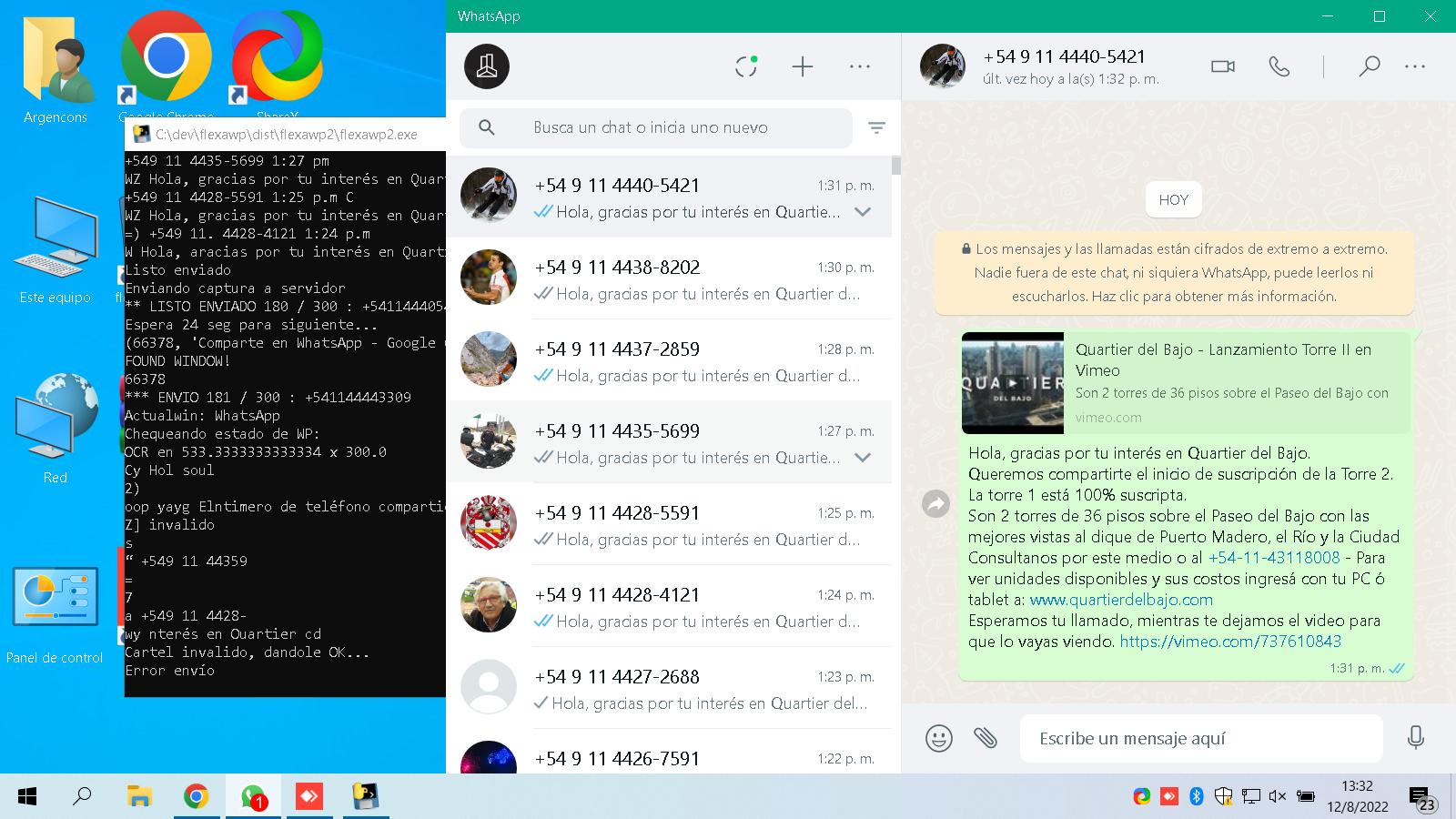Start a video call with this contact

1223,66
